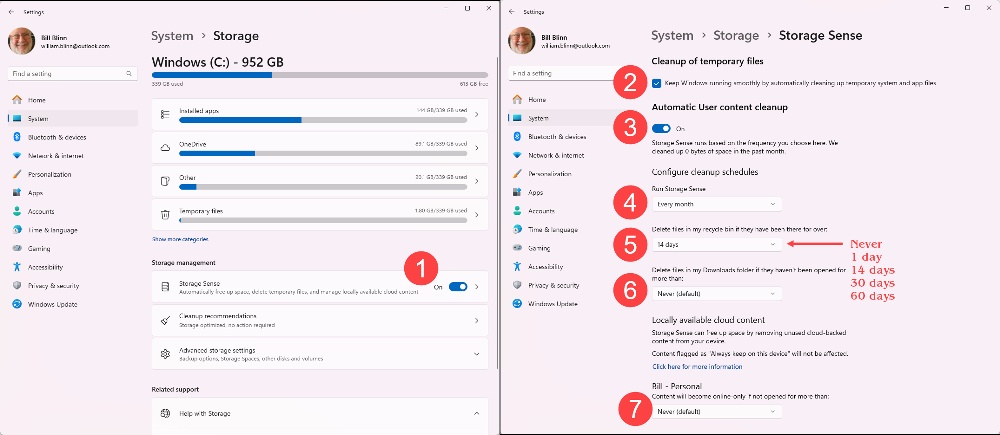Select System in left window sidebar
The height and width of the screenshot is (435, 1000).
click(73, 119)
